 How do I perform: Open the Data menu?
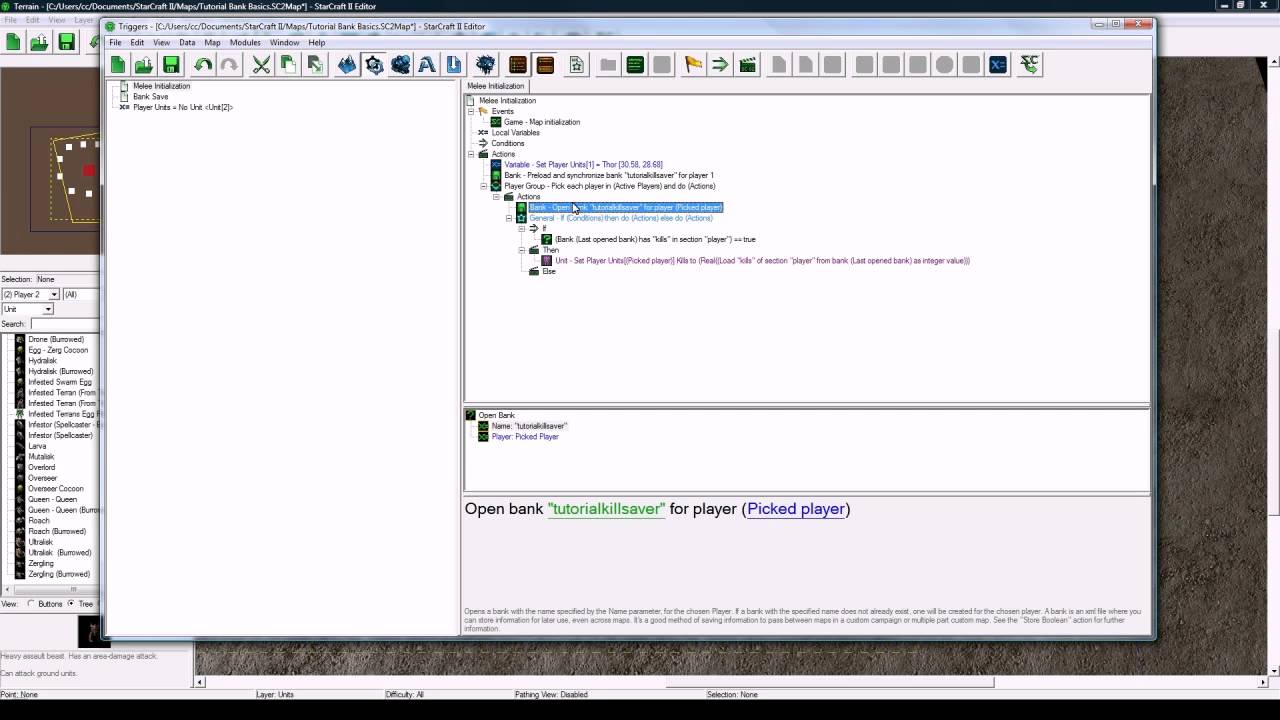[x=187, y=43]
